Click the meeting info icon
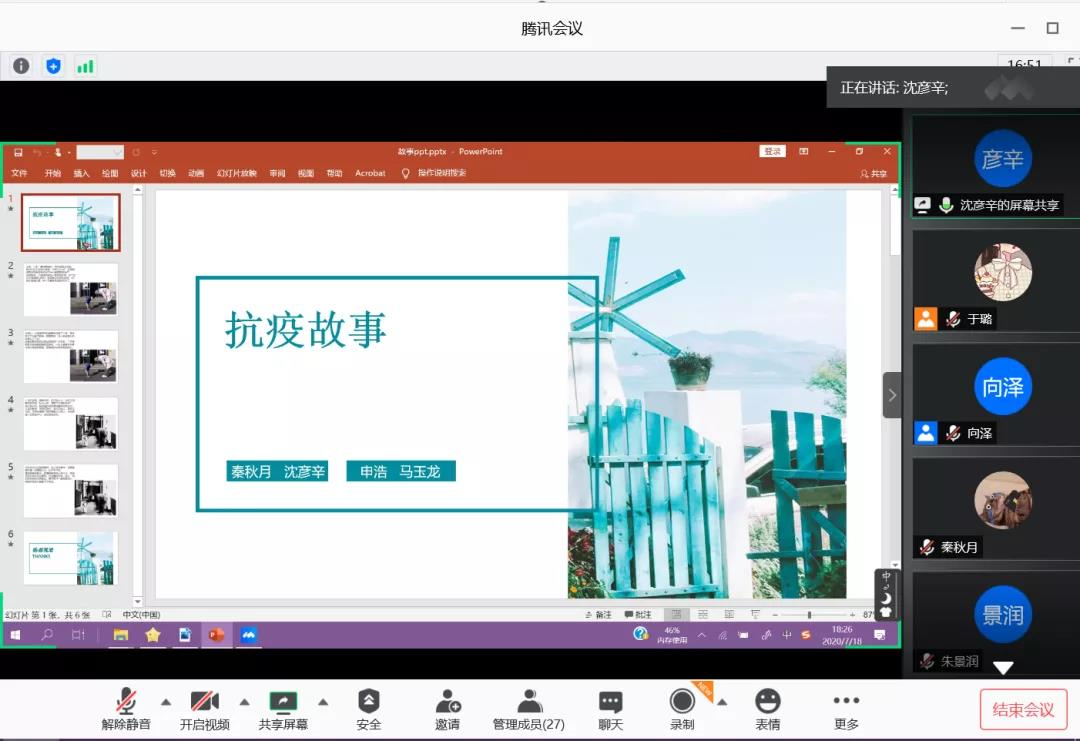 pos(21,66)
